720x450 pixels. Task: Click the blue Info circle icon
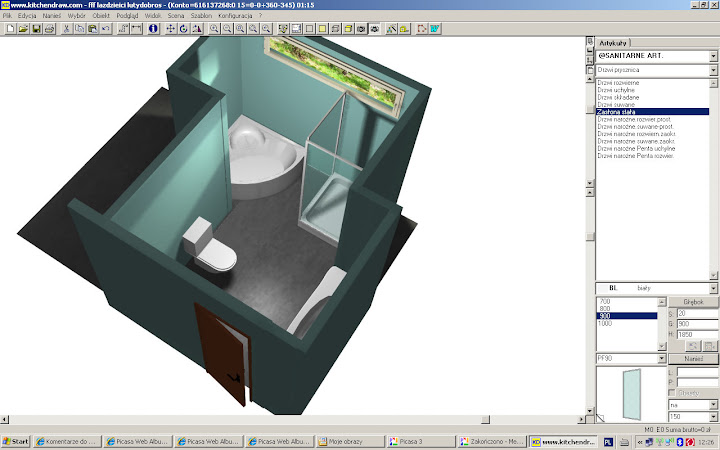point(154,29)
